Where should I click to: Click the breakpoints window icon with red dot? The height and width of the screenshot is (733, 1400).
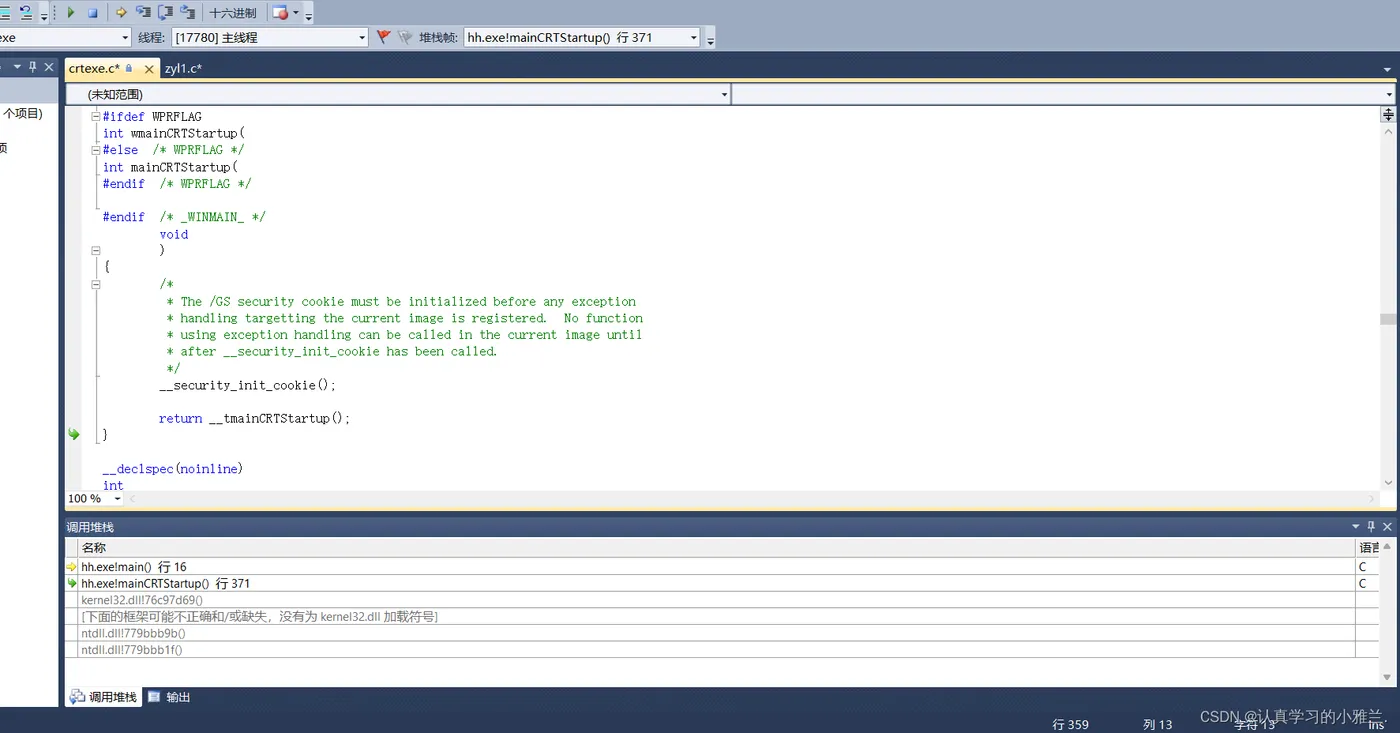pyautogui.click(x=280, y=13)
